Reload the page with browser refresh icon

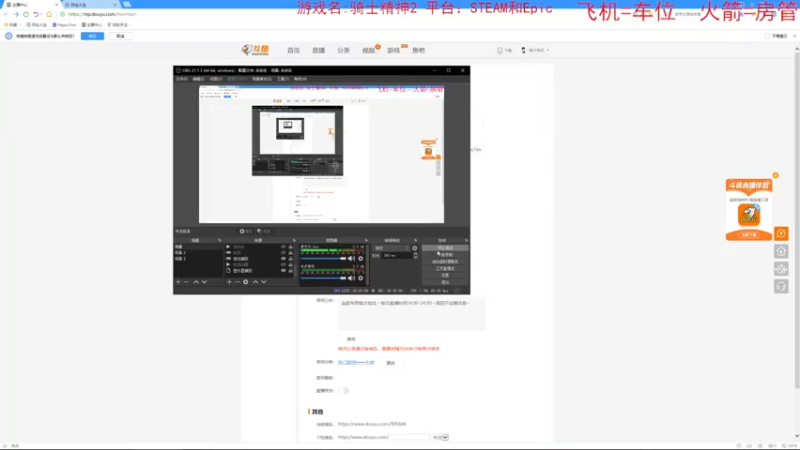pyautogui.click(x=26, y=14)
